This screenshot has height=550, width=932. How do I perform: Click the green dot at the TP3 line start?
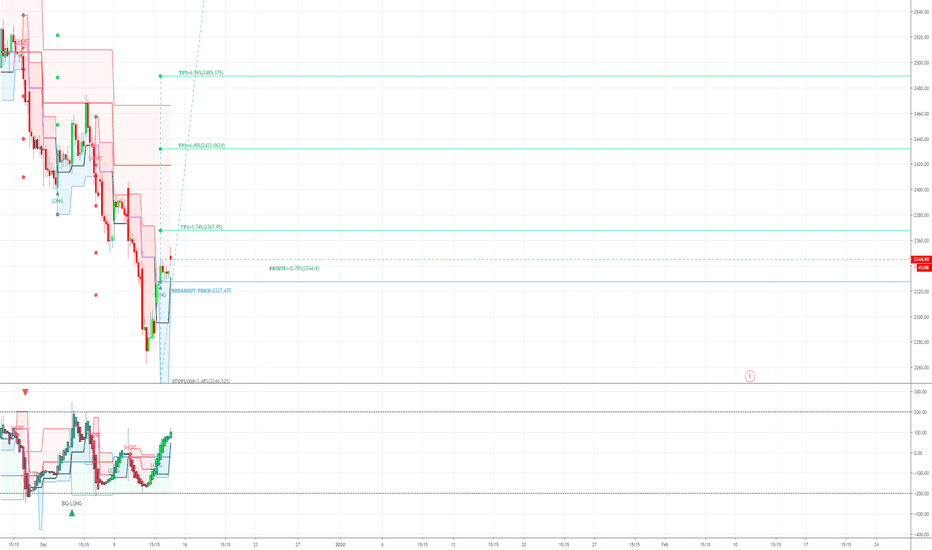point(160,76)
